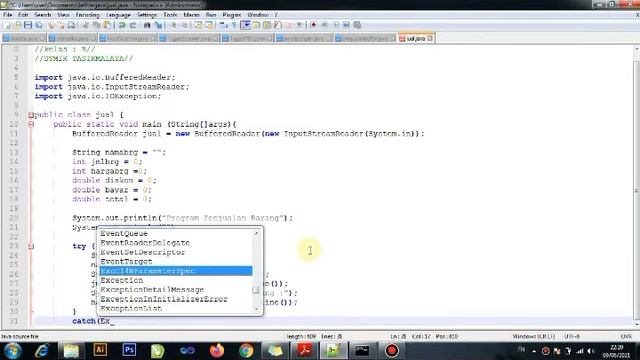The height and width of the screenshot is (360, 640).
Task: Open the Language menu
Action: pyautogui.click(x=118, y=15)
